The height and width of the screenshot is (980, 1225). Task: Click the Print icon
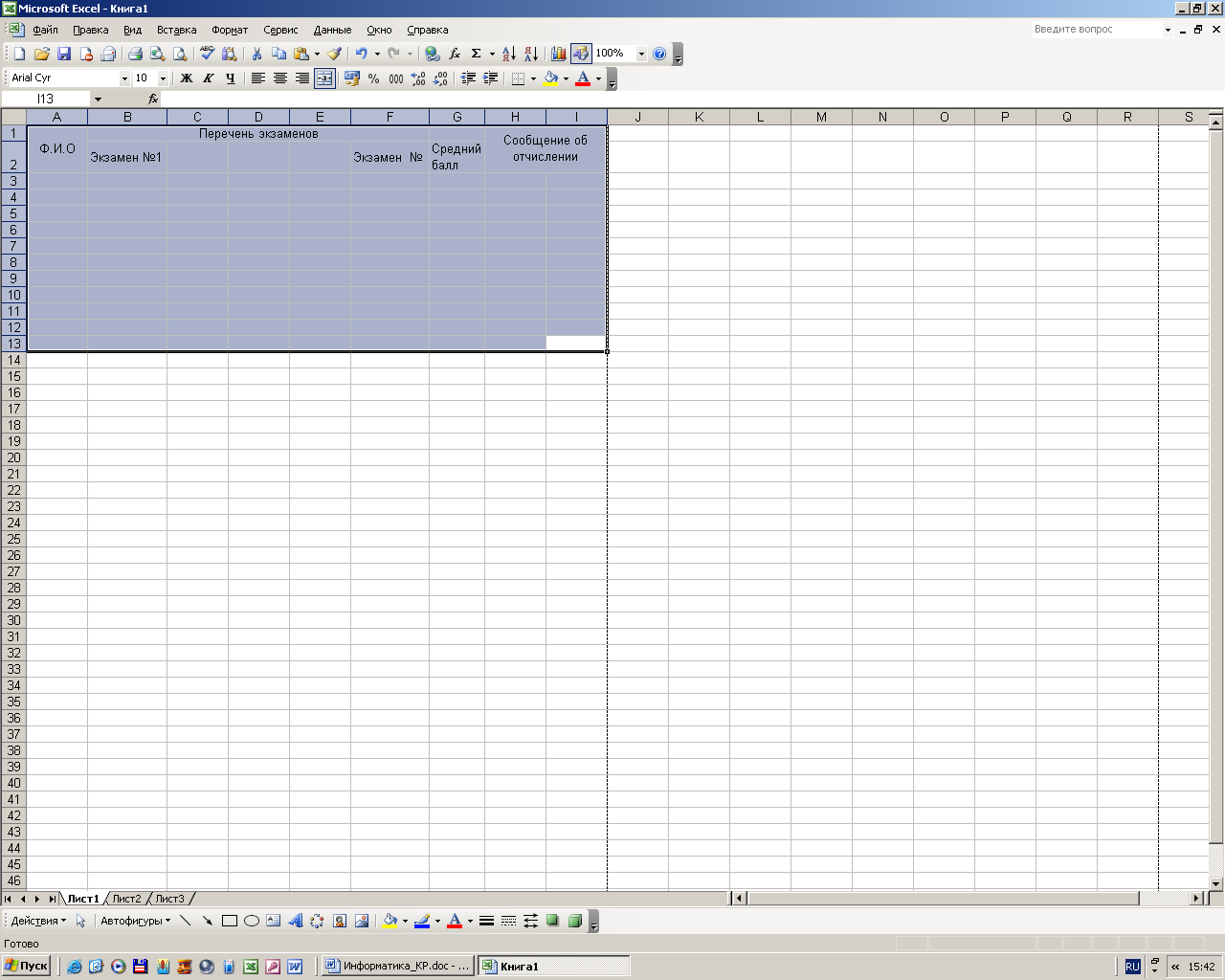click(135, 55)
